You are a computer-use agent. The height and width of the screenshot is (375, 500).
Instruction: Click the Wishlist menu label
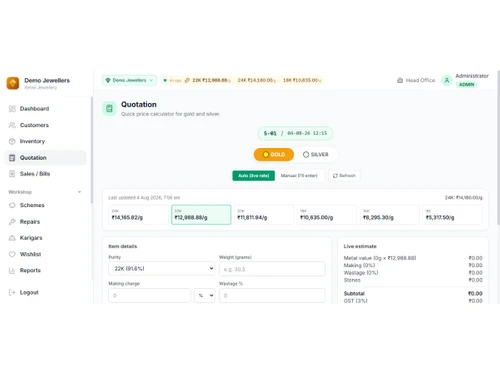[x=30, y=254]
